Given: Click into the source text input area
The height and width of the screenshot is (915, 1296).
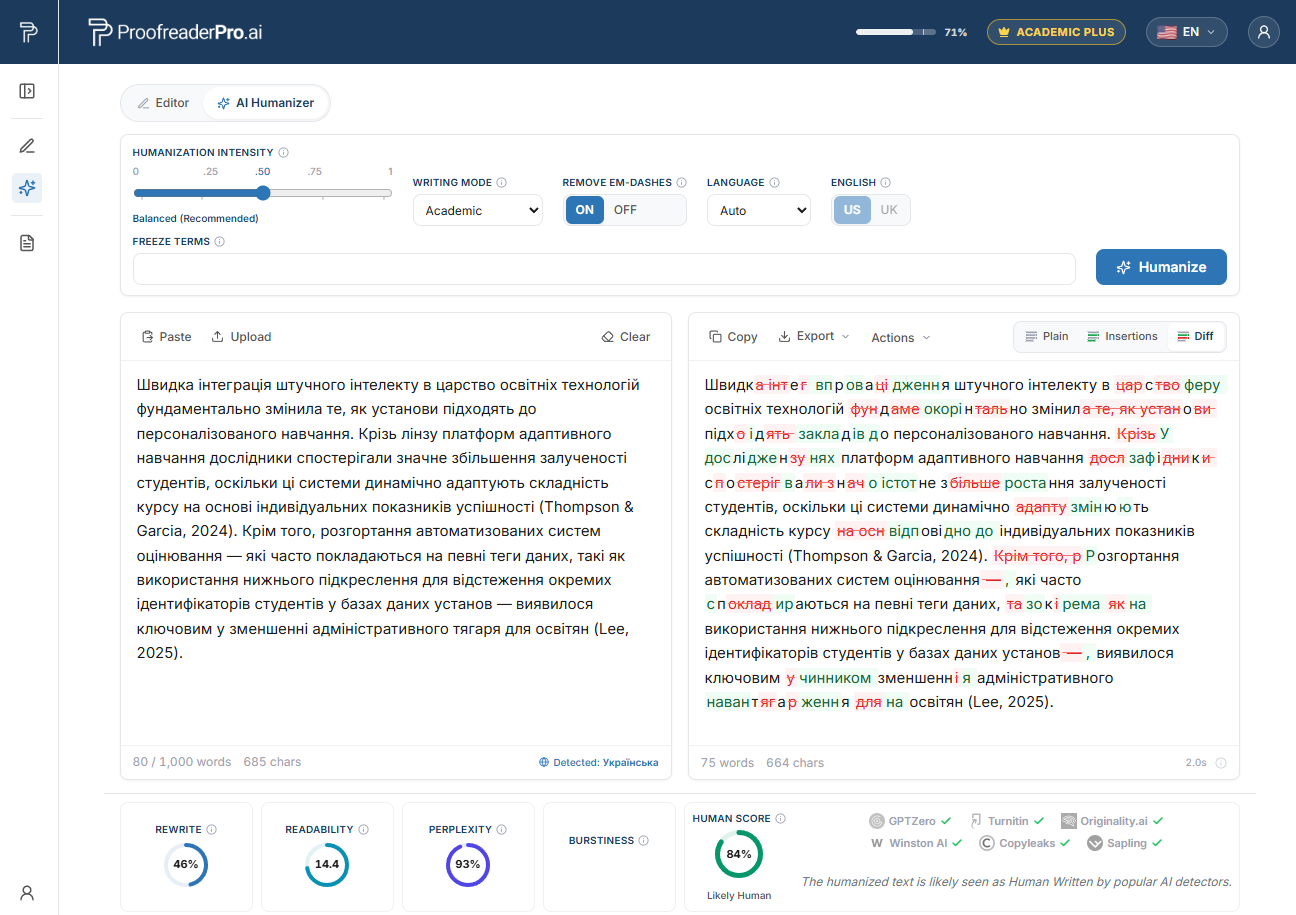Looking at the screenshot, I should pyautogui.click(x=396, y=552).
